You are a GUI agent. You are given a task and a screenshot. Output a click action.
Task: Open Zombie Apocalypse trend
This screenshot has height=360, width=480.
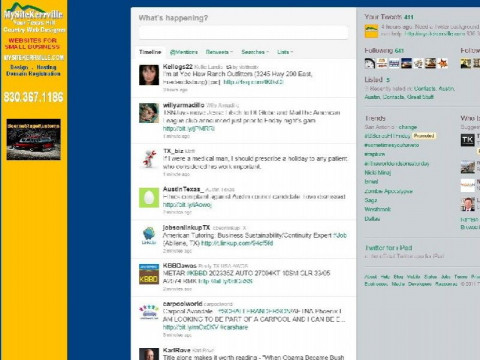[x=389, y=191]
